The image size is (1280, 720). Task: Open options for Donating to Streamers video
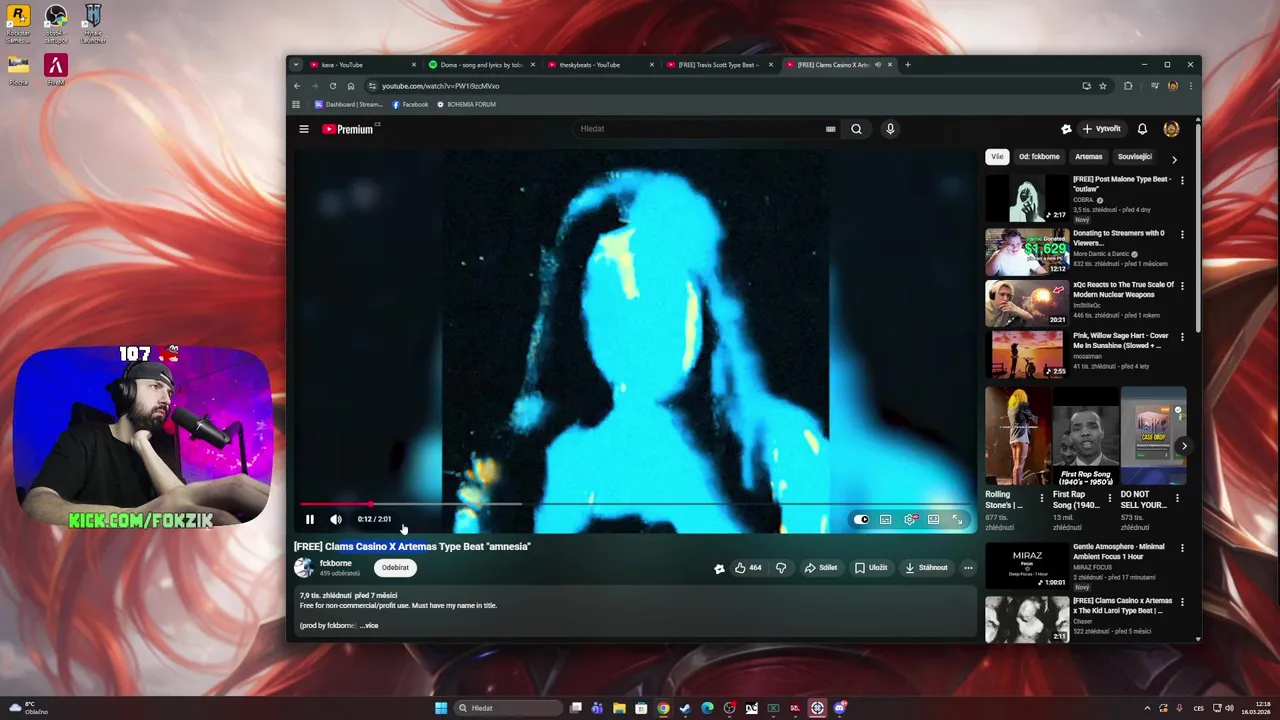1182,235
